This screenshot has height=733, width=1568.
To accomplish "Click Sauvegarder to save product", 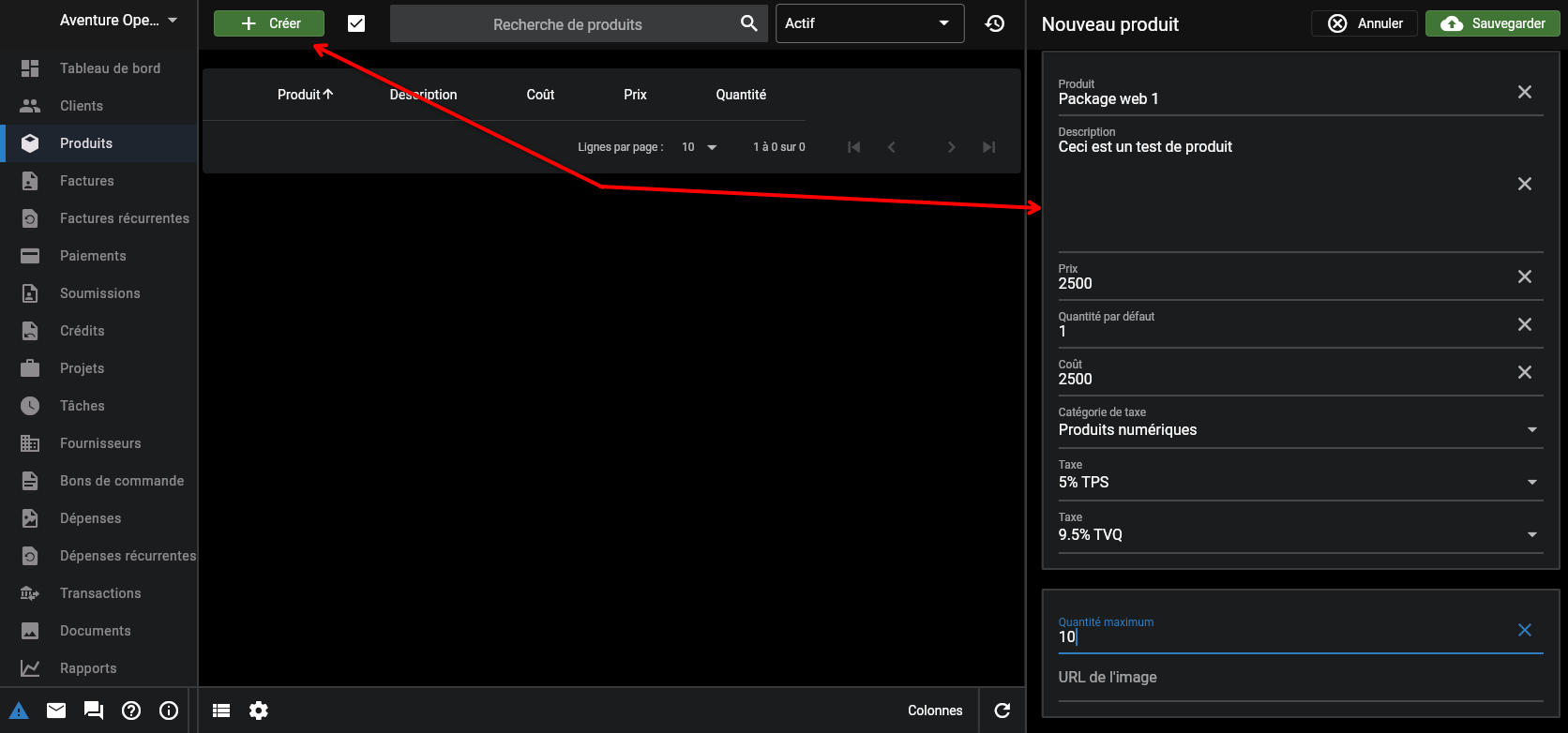I will pos(1493,23).
